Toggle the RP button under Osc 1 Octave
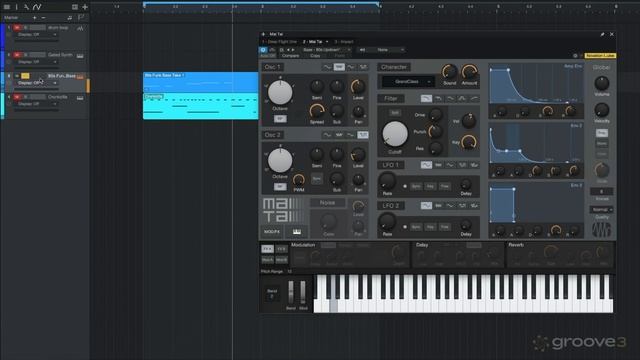The image size is (640, 360). [280, 119]
